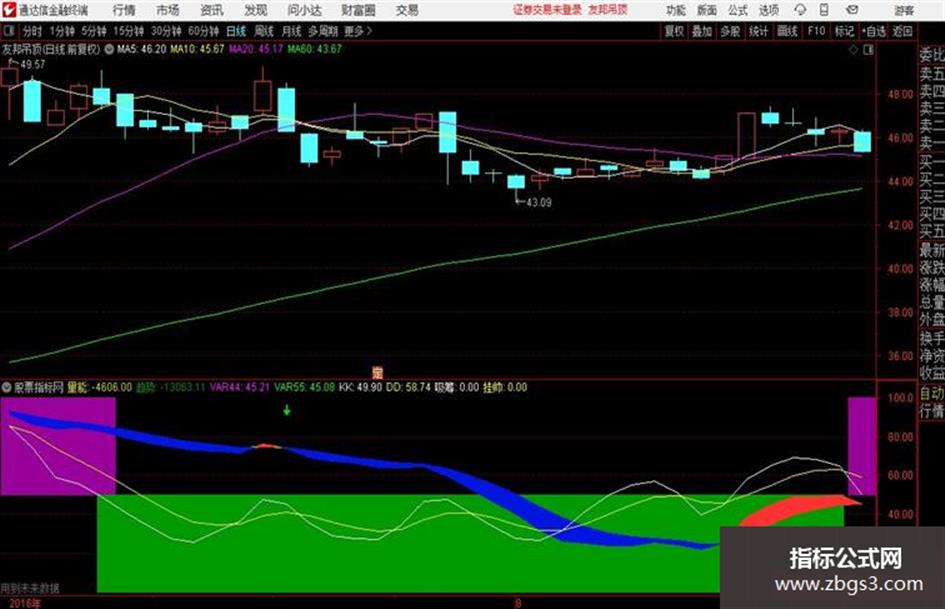Open the MA indicator round dropdown button
Image resolution: width=945 pixels, height=609 pixels.
pyautogui.click(x=109, y=49)
